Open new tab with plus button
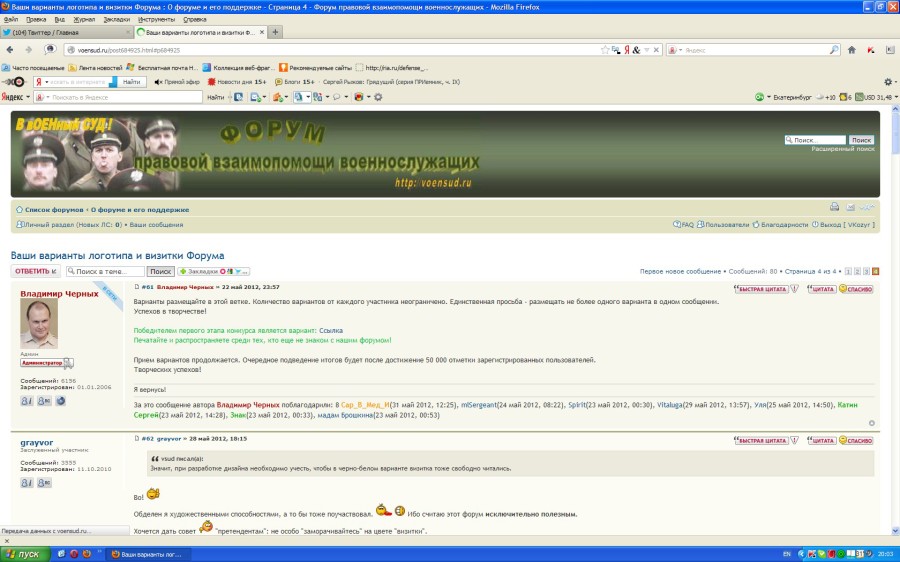The width and height of the screenshot is (900, 562). tap(276, 32)
